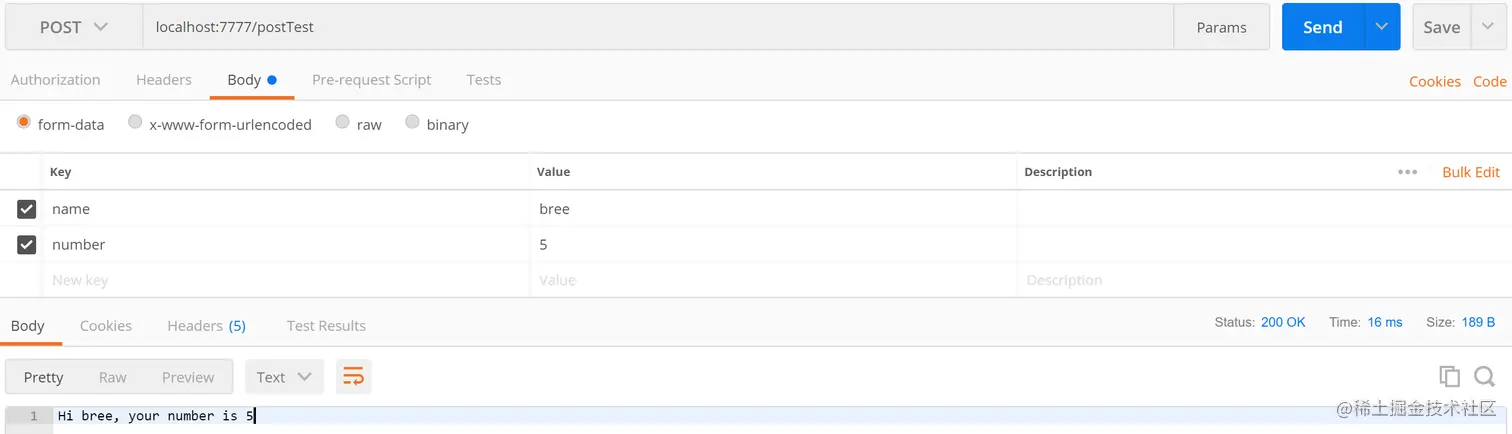Click the request URL input field
Screen dimensions: 1512x434
[x=650, y=27]
